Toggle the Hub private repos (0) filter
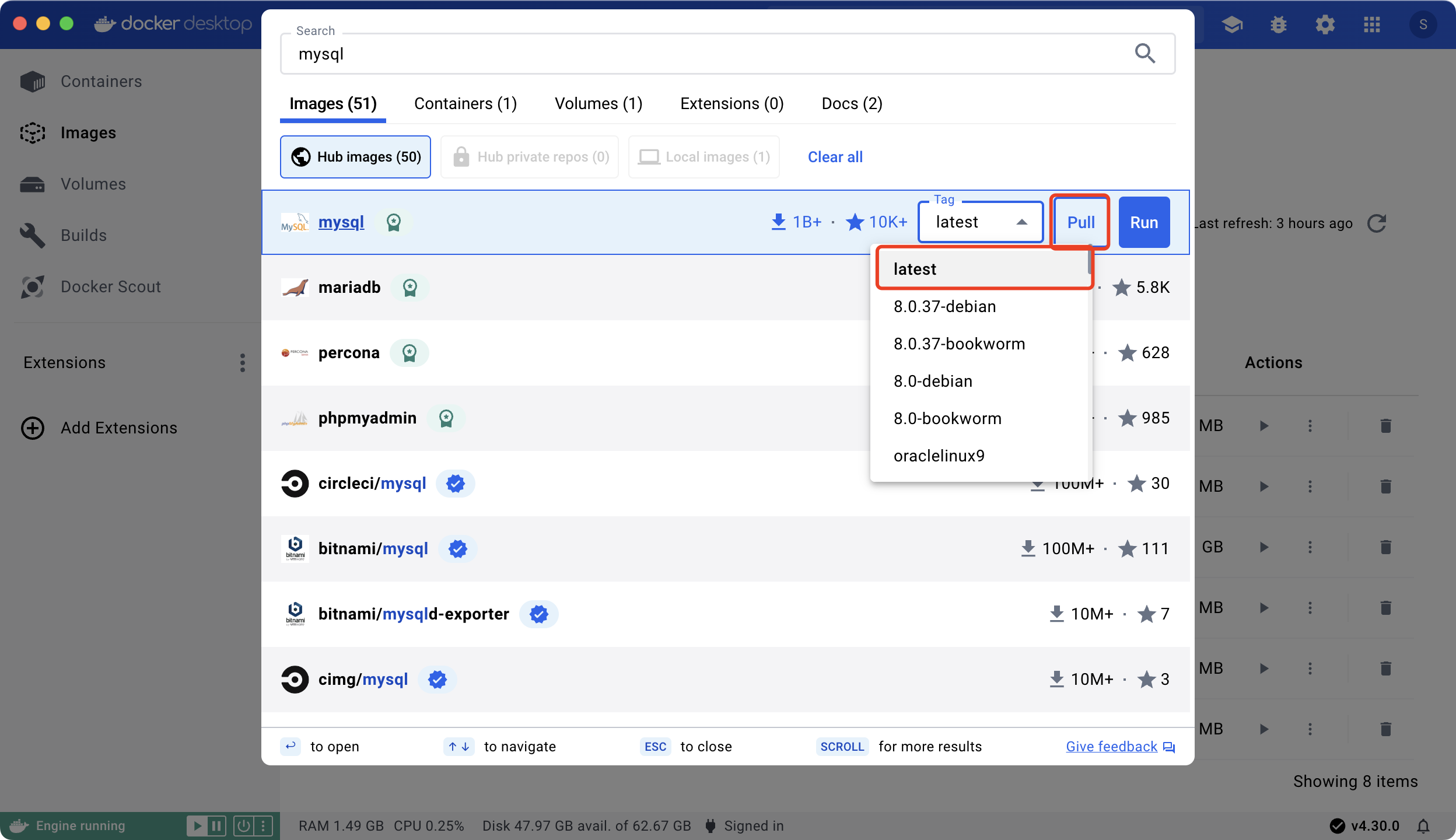1456x840 pixels. (530, 157)
